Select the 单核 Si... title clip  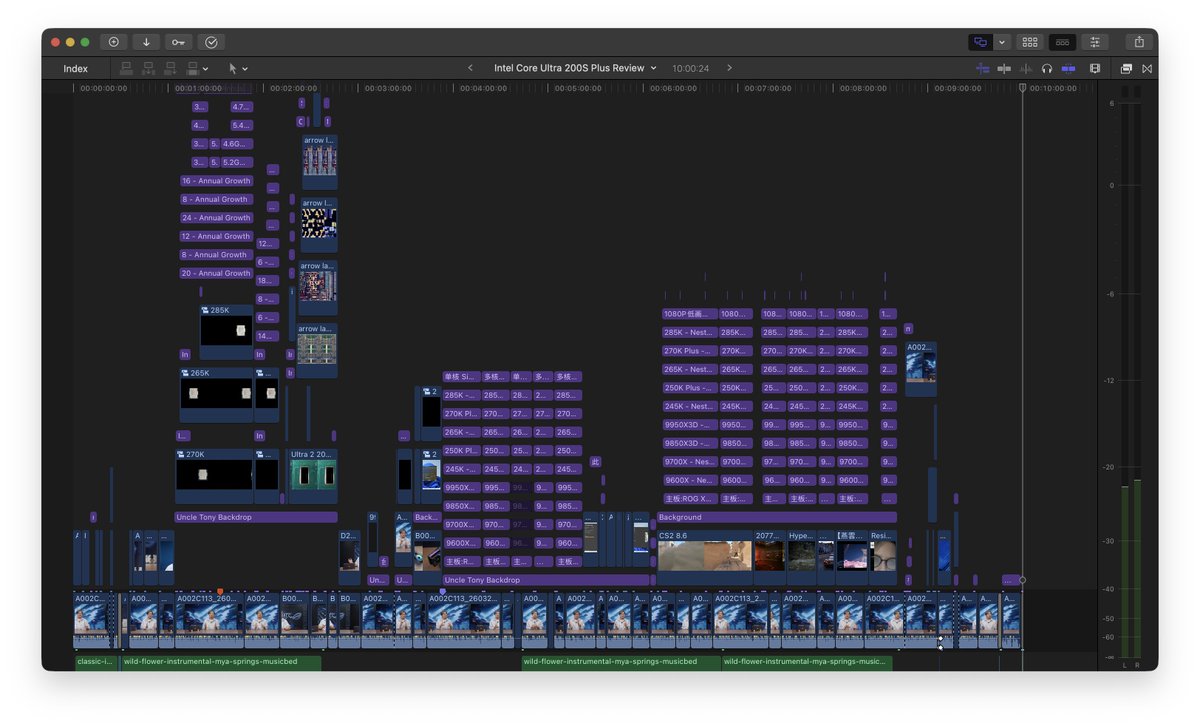(461, 377)
